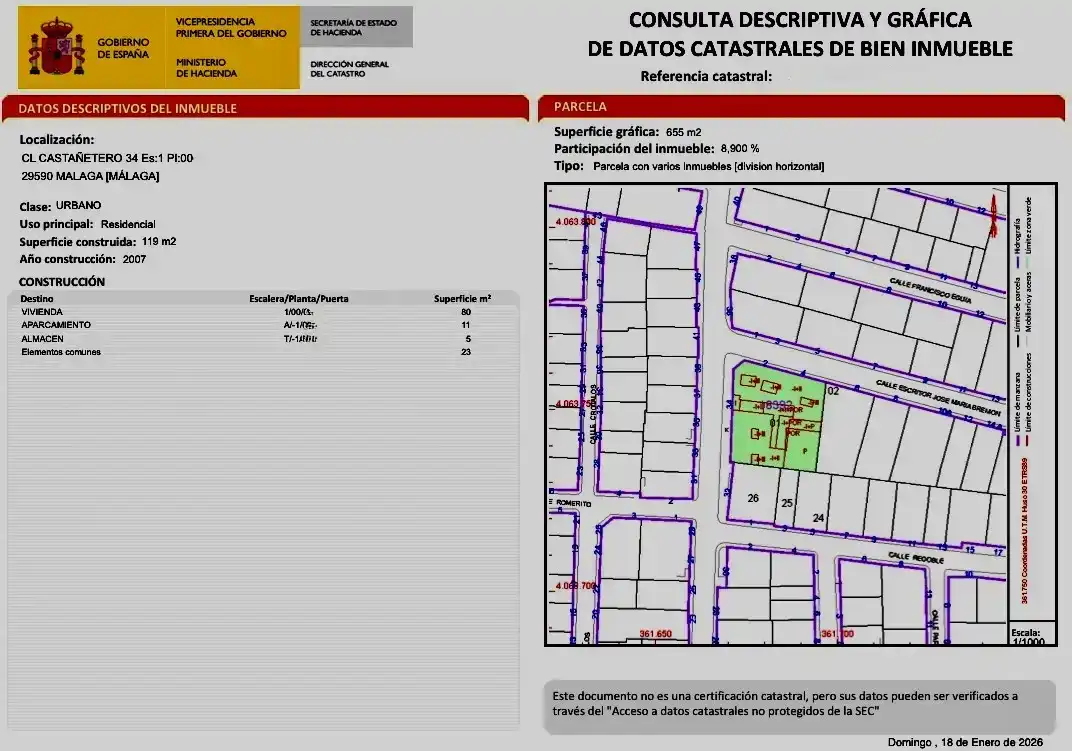The height and width of the screenshot is (751, 1072).
Task: Click the 'Elementos comunes' row label
Action: [x=61, y=352]
